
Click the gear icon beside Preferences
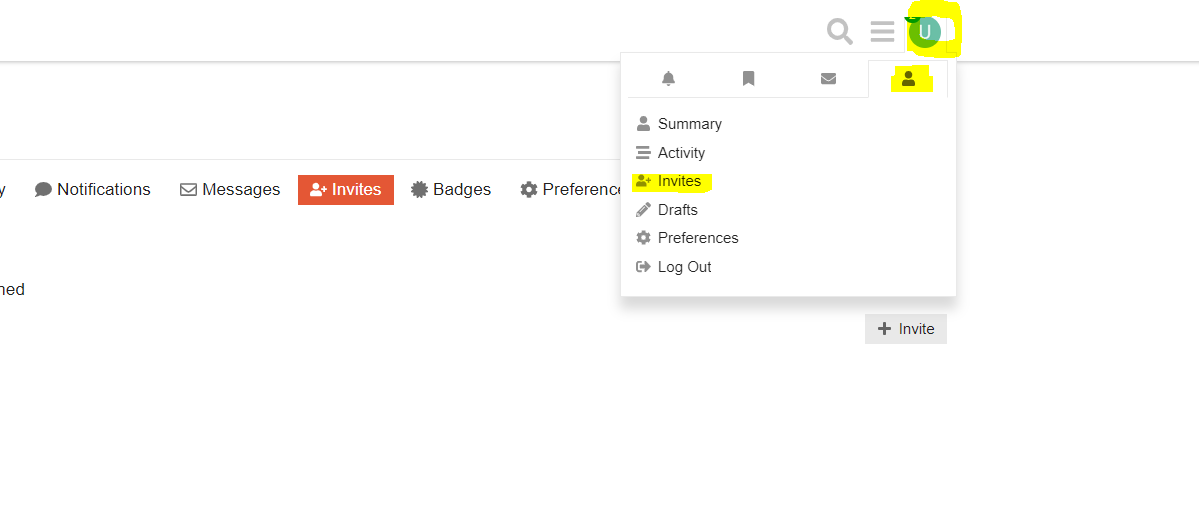pyautogui.click(x=644, y=238)
